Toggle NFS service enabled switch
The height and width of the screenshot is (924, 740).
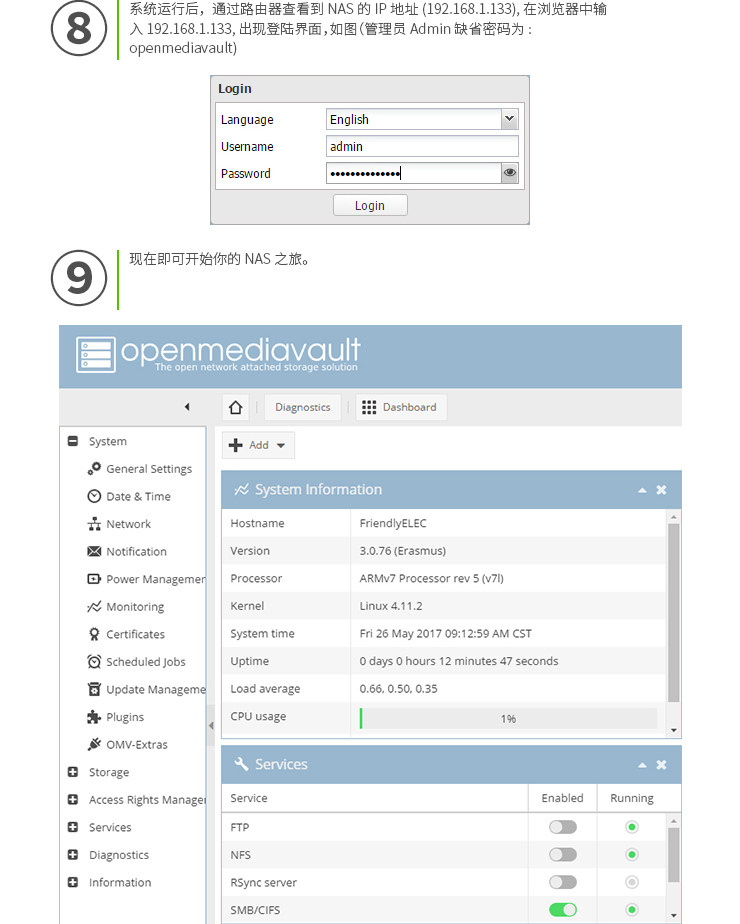click(x=563, y=854)
